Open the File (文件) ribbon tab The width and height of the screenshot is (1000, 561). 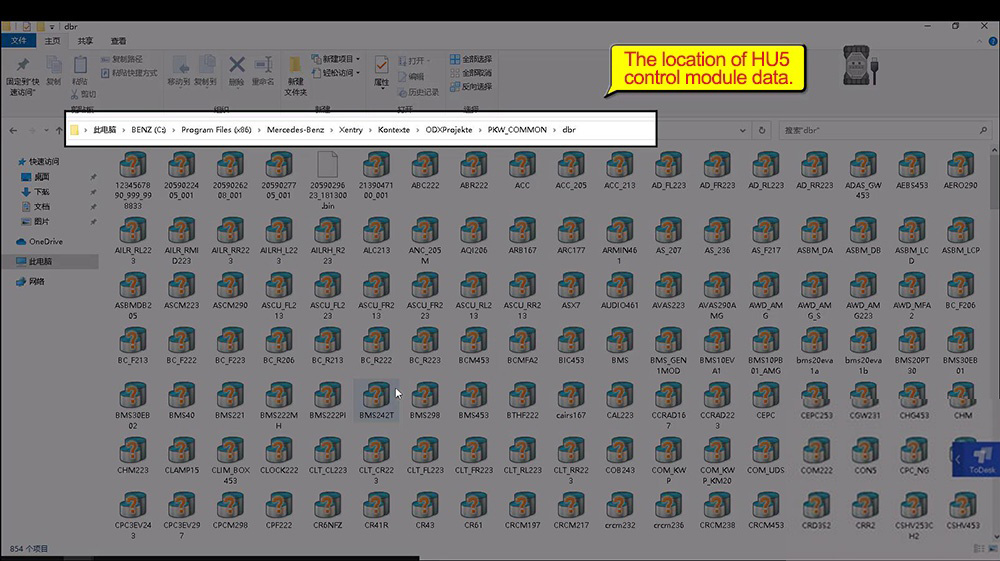[x=18, y=41]
